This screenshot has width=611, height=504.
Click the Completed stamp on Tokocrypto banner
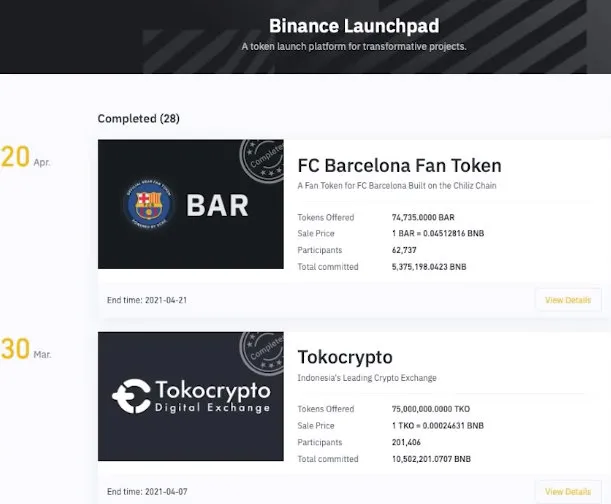[261, 354]
